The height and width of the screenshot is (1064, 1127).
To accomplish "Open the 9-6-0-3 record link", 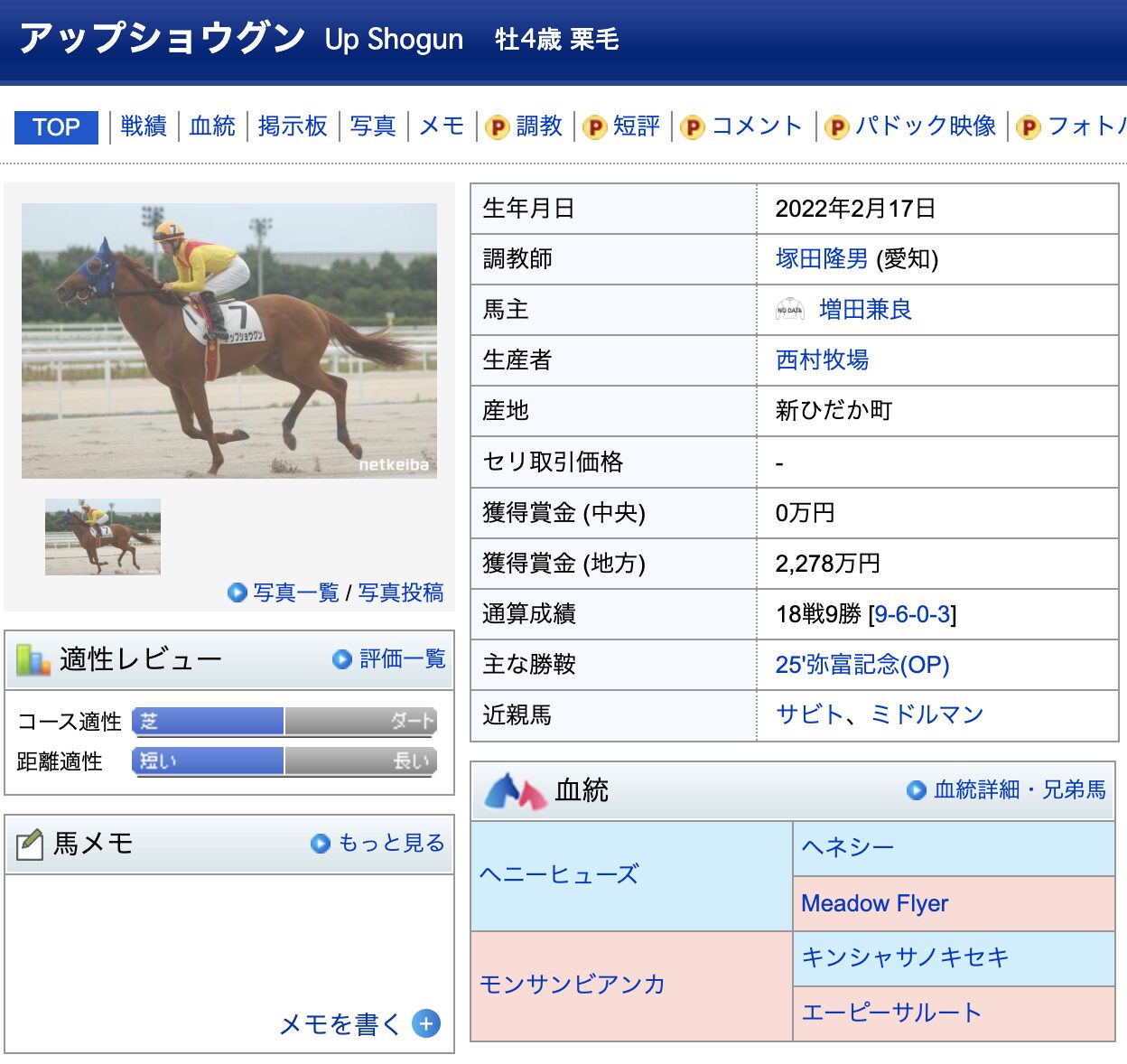I will 912,614.
